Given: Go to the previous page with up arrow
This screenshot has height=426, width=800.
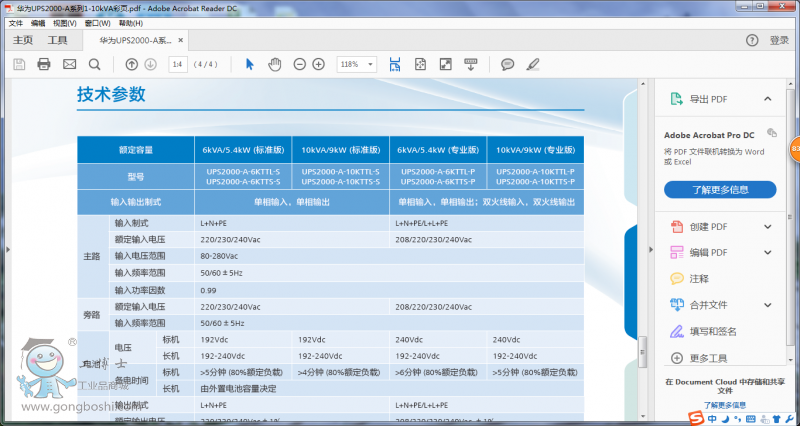Looking at the screenshot, I should 131,64.
